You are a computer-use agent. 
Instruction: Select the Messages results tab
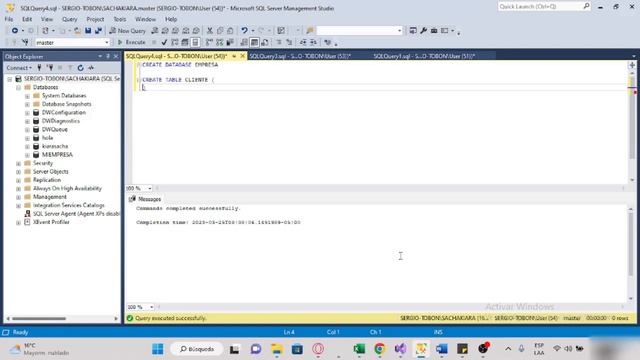point(145,199)
